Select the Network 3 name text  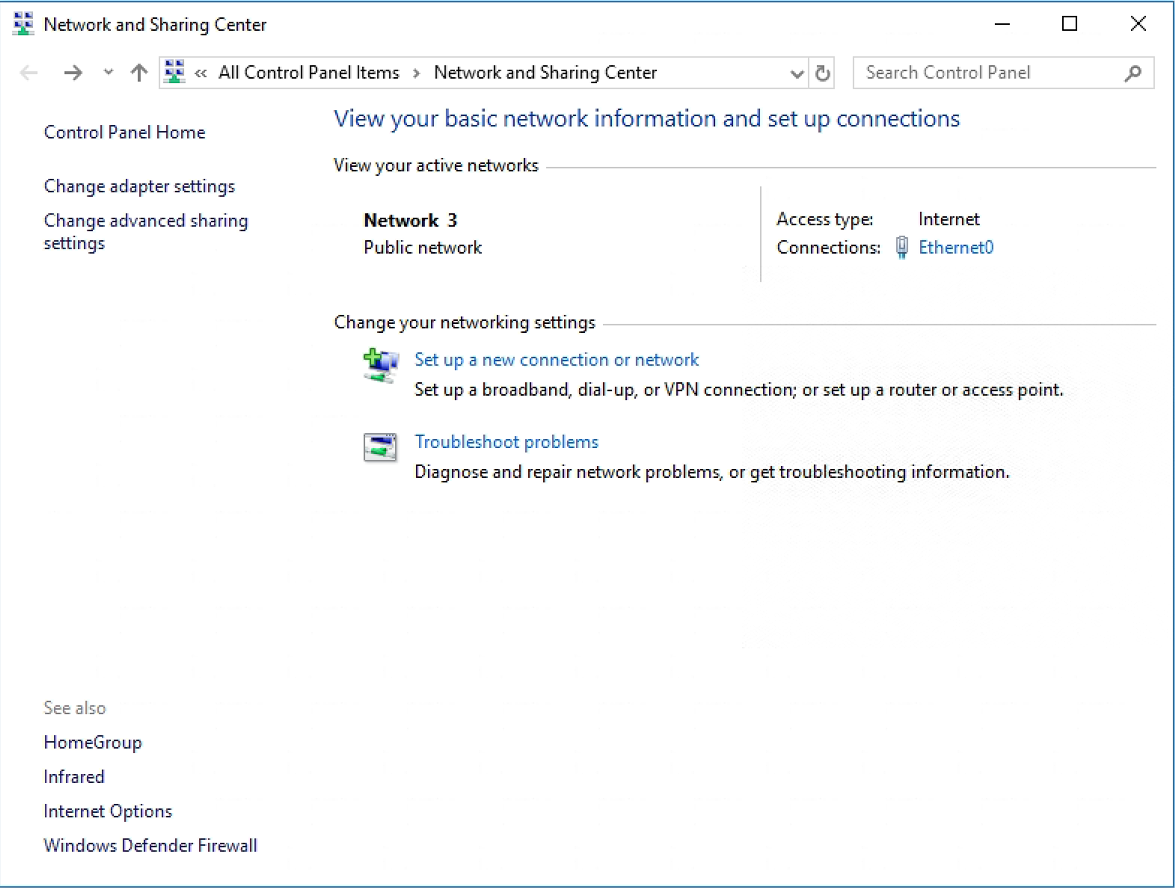(411, 220)
